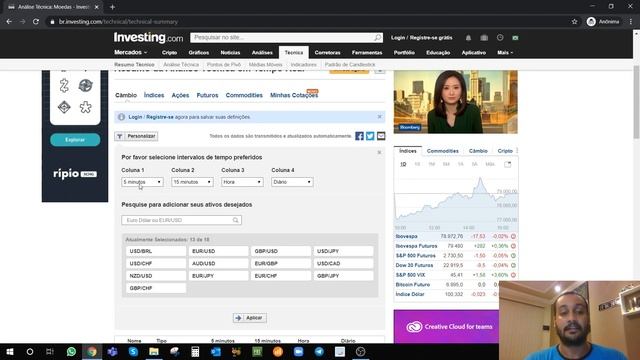Click the magnifier in asset search field
640x360 pixels.
click(236, 220)
